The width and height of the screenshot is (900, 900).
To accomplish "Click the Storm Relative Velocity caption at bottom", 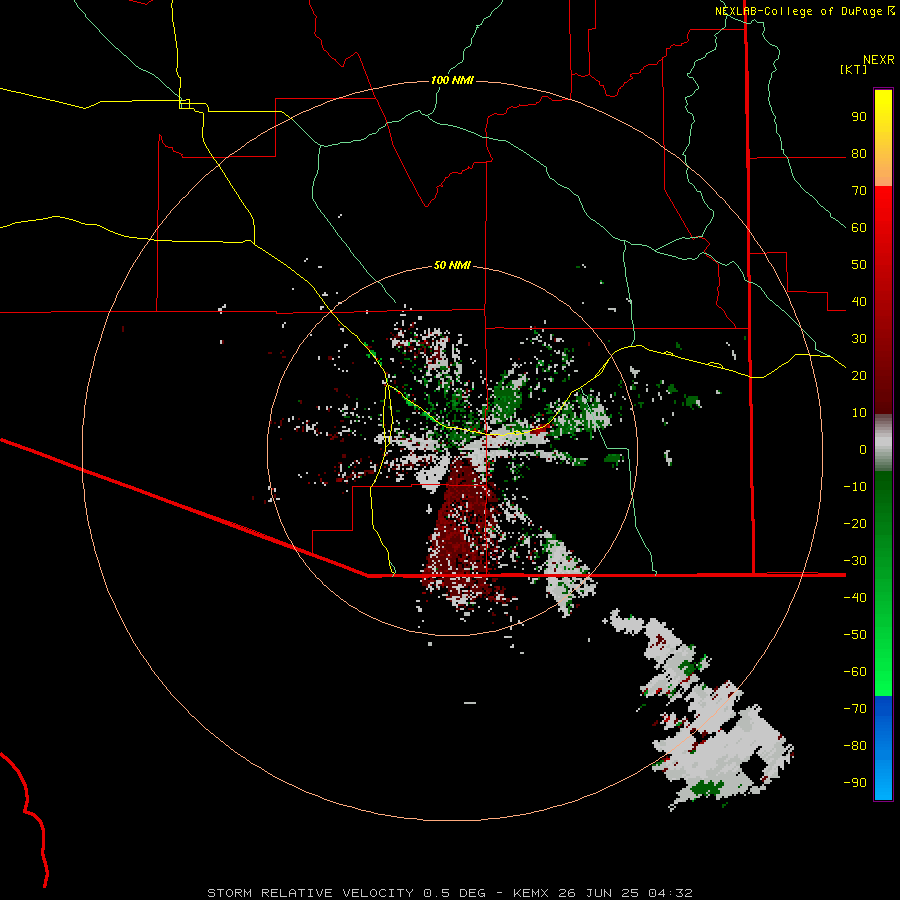I will click(x=450, y=893).
